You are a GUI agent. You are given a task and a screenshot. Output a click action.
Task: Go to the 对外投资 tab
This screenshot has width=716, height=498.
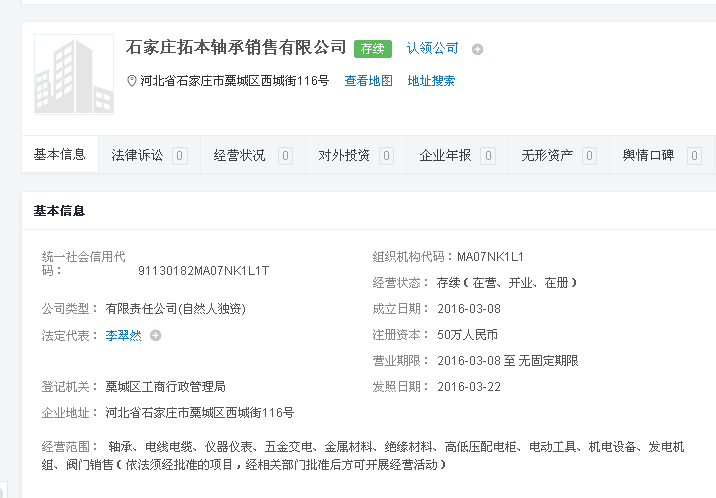pos(344,156)
